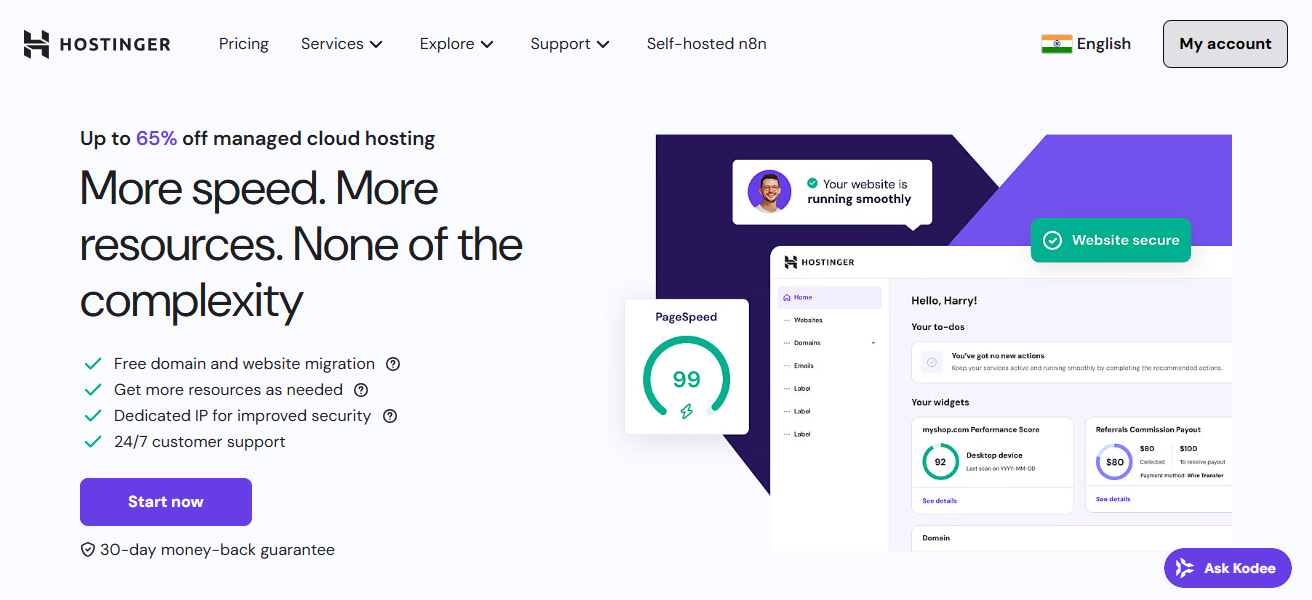Screen dimensions: 1312x600
Task: Open My account
Action: pos(1225,44)
